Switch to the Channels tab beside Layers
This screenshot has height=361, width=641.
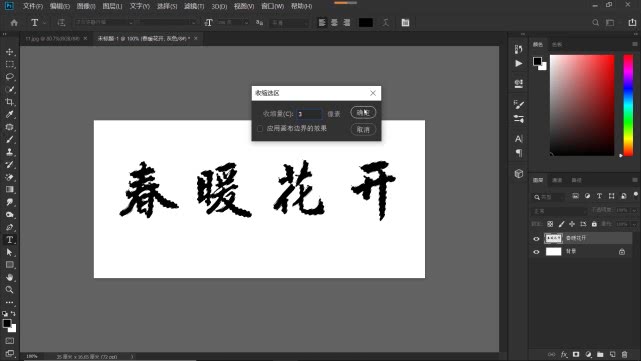click(557, 180)
